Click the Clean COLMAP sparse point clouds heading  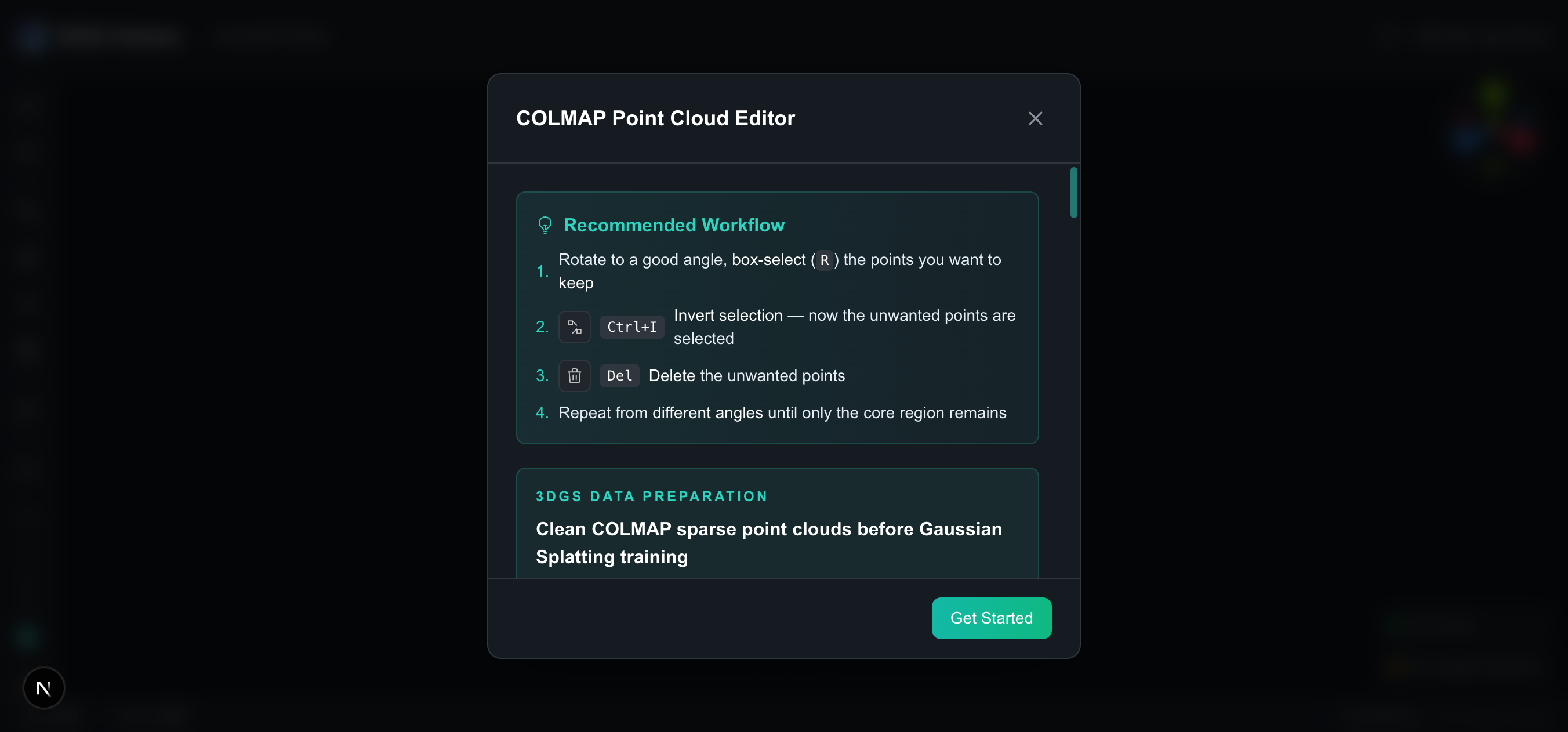(769, 542)
